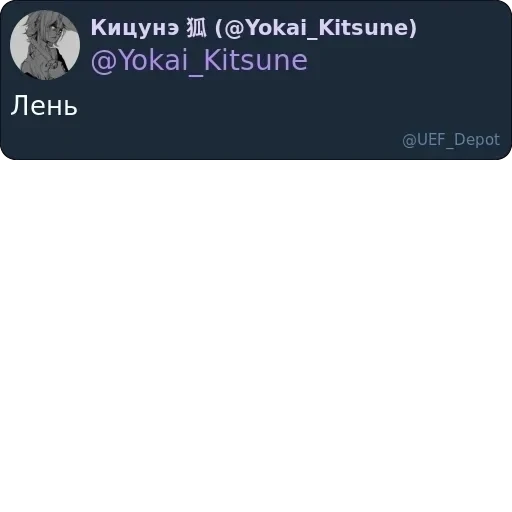The width and height of the screenshot is (512, 512).
Task: Click the bold word Yokai in the title line
Action: pyautogui.click(x=277, y=27)
